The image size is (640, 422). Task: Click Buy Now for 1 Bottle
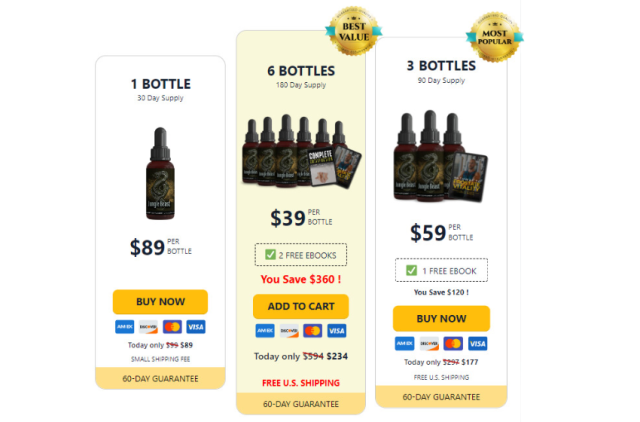coord(160,302)
